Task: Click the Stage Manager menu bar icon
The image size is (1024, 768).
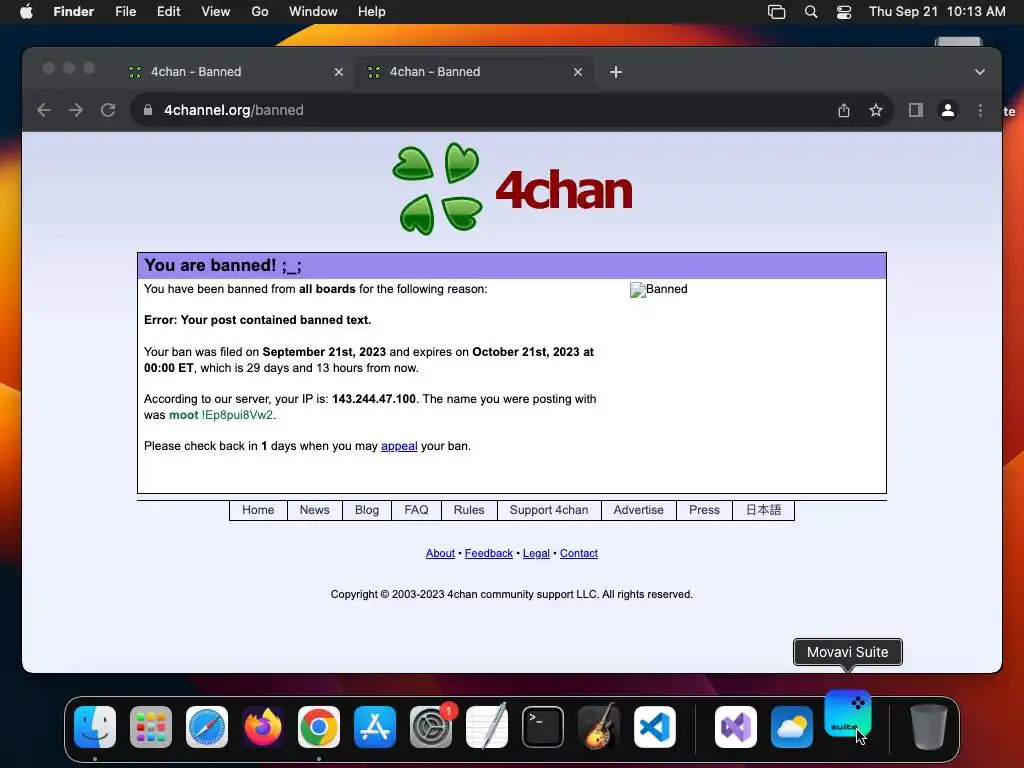Action: [776, 12]
